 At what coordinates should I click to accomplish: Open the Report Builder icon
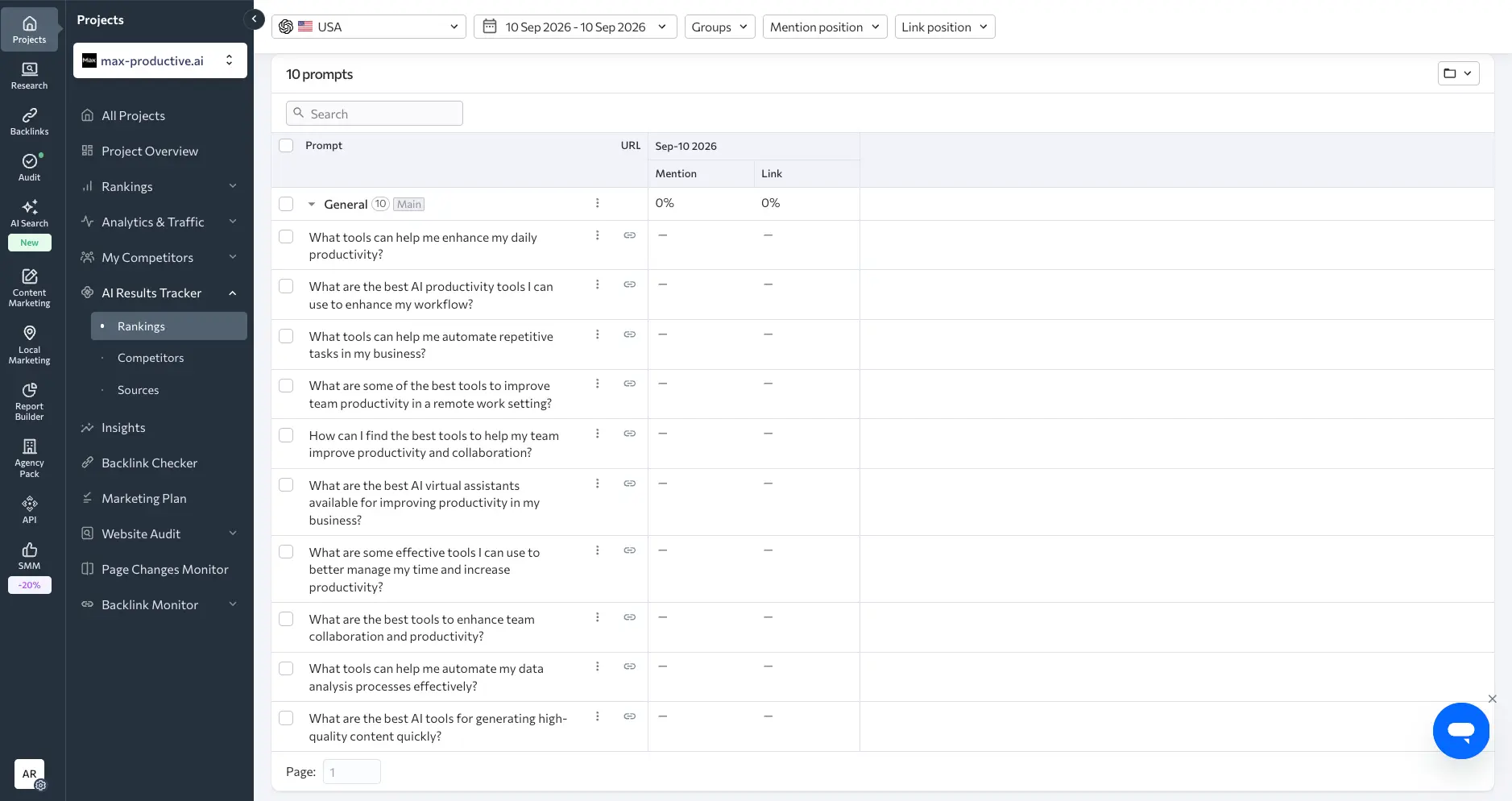(x=29, y=401)
